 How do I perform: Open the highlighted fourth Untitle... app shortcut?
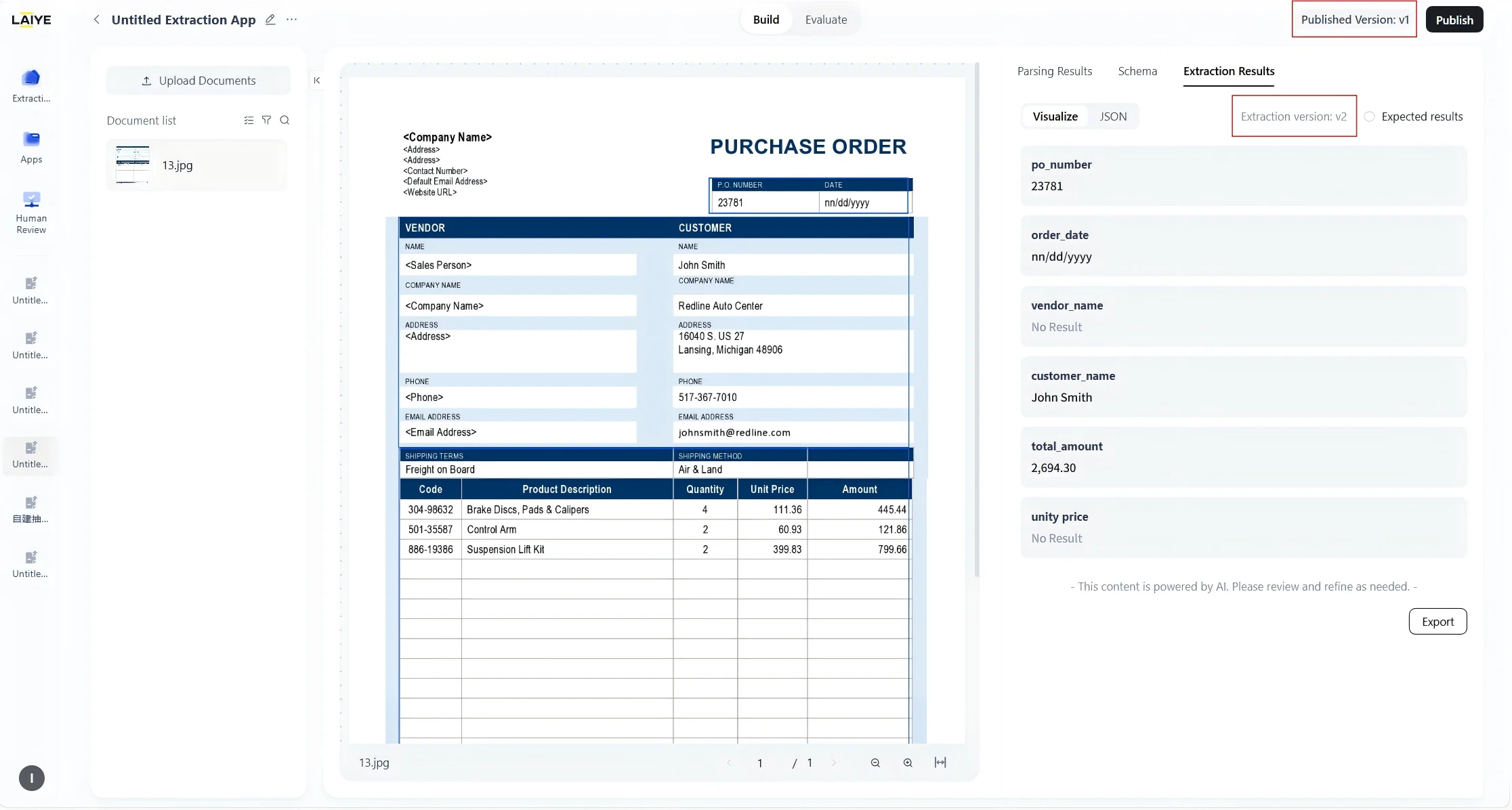point(30,455)
